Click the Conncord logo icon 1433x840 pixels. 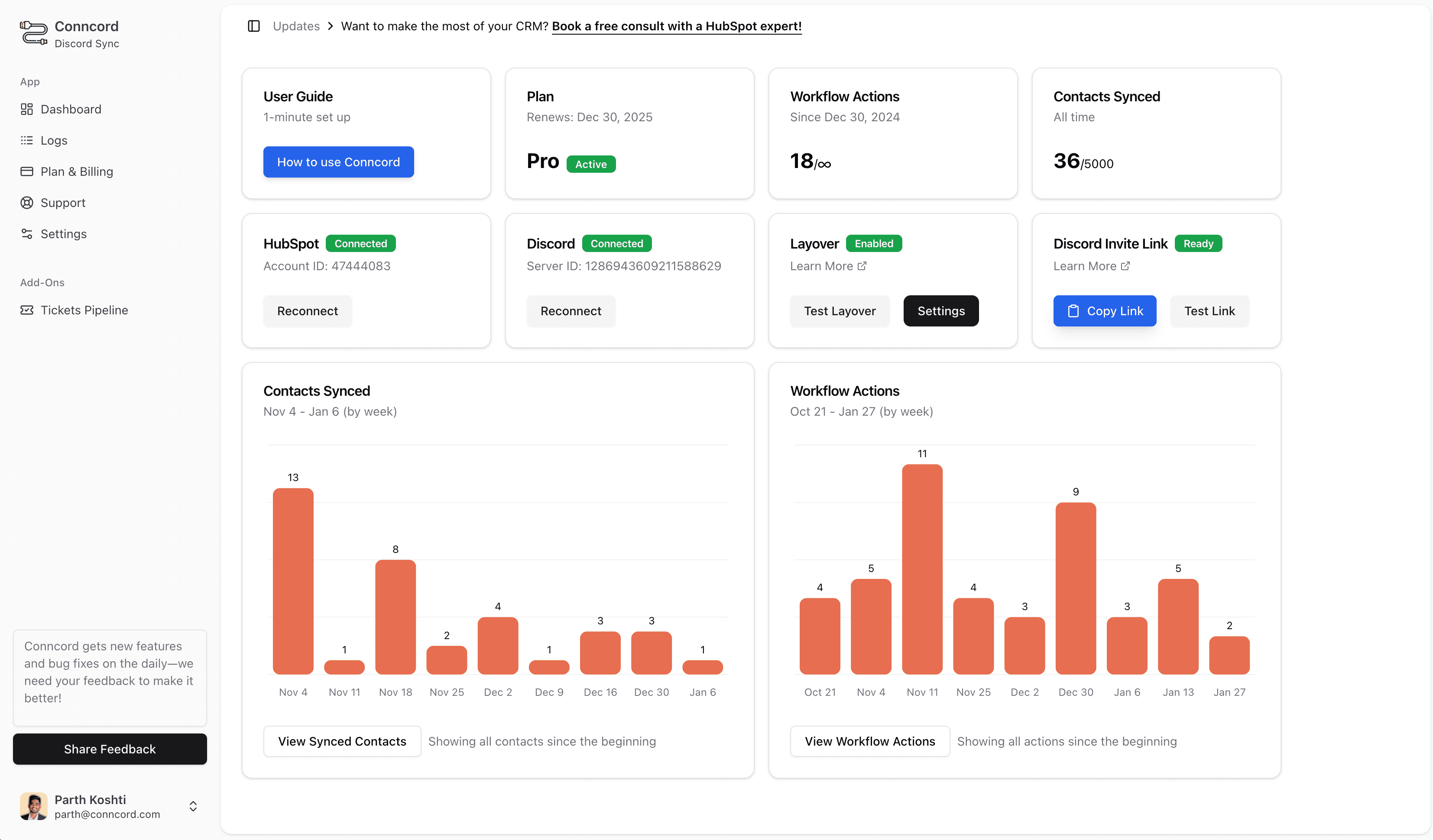(x=33, y=33)
